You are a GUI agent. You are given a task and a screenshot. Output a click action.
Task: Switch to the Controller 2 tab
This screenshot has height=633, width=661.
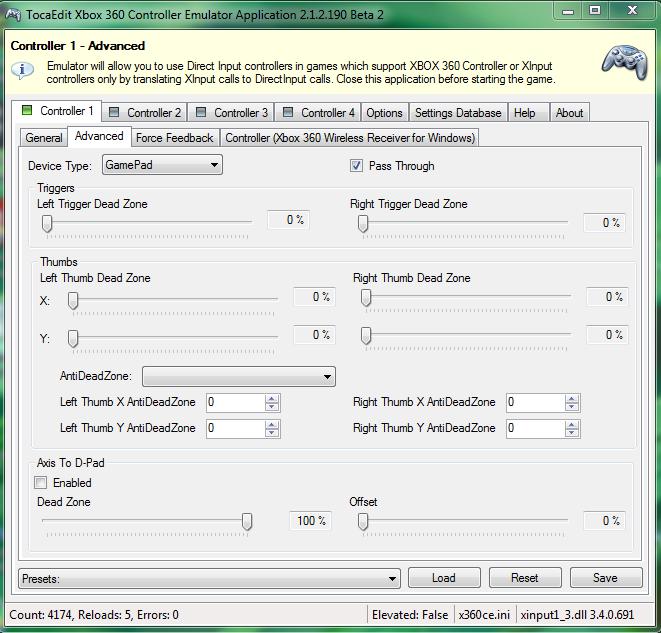click(x=145, y=113)
